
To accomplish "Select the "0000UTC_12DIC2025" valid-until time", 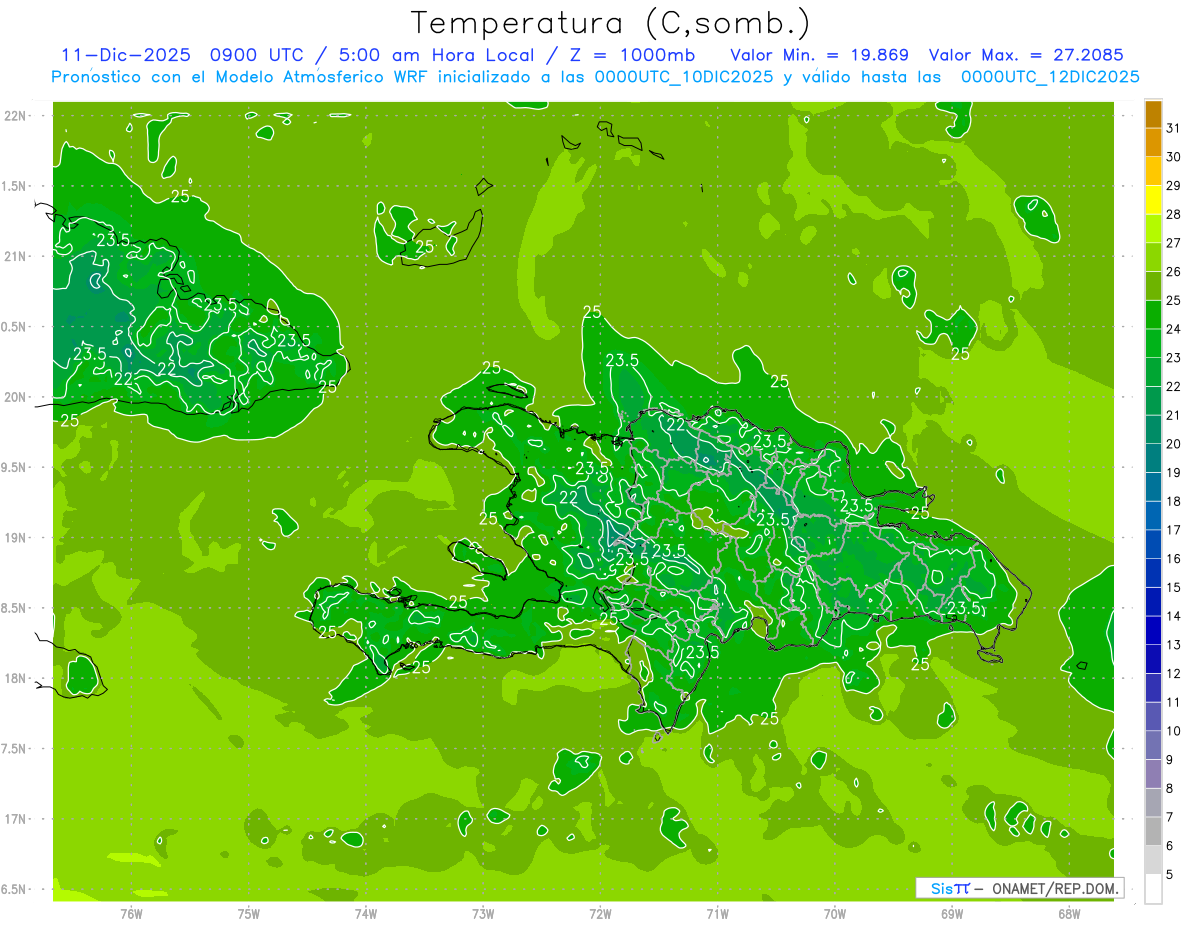I will point(1050,77).
